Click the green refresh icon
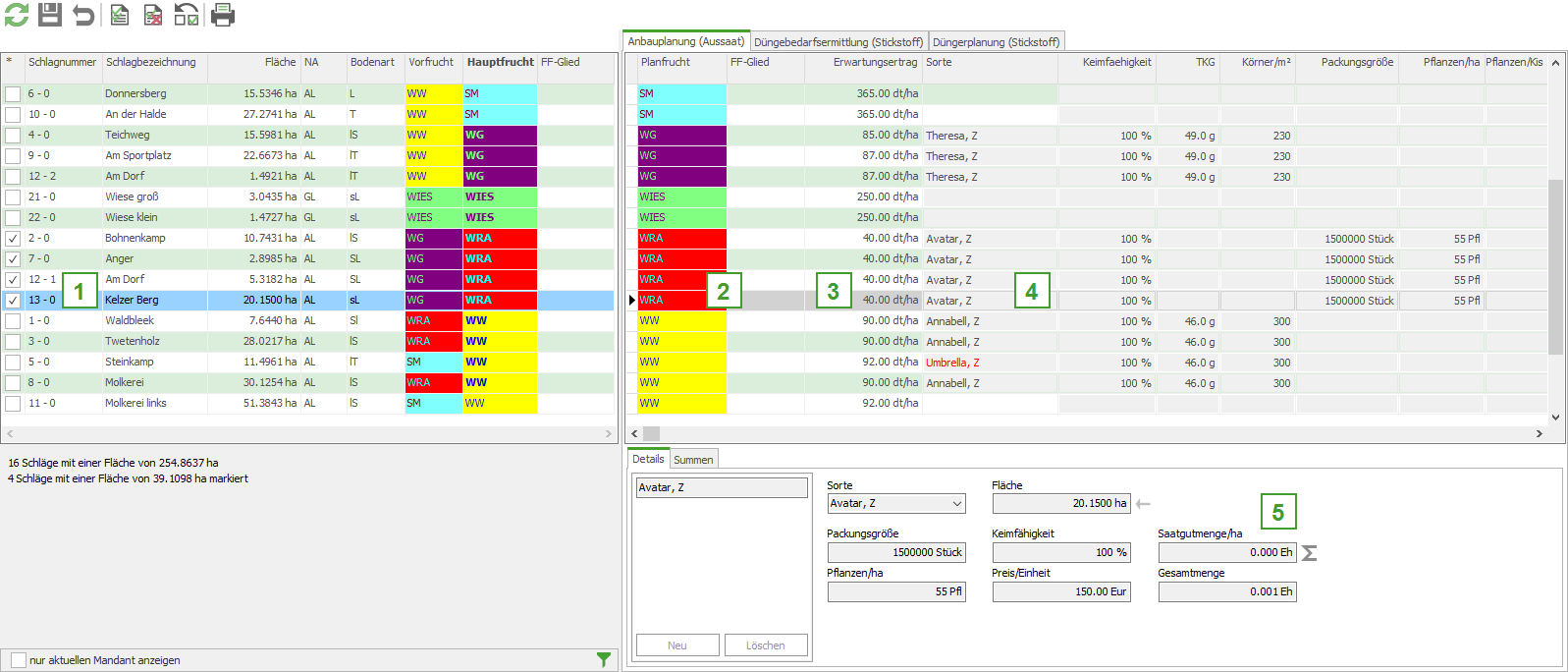Image resolution: width=1568 pixels, height=672 pixels. [x=17, y=15]
